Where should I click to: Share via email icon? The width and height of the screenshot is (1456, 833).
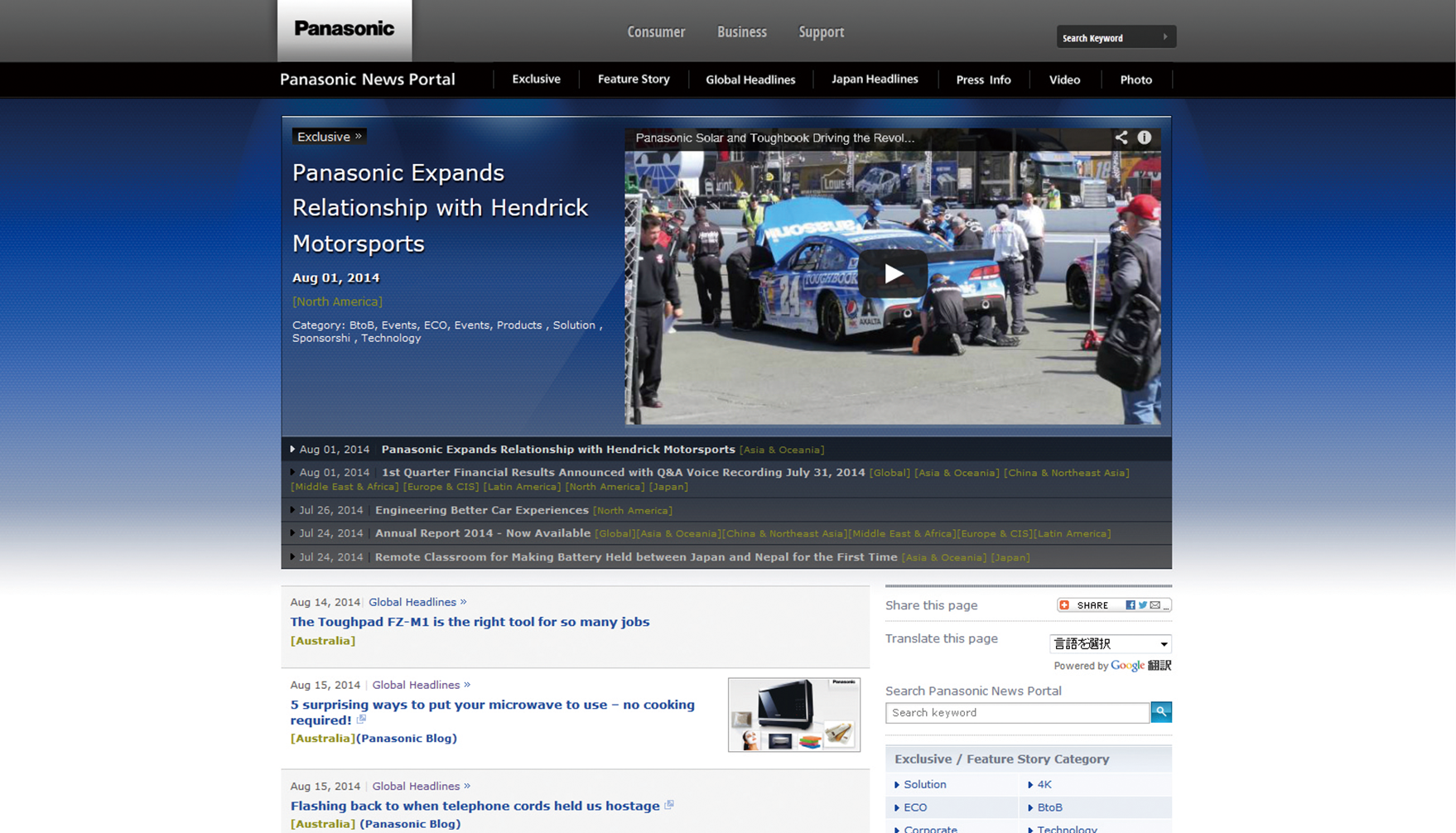click(x=1155, y=605)
